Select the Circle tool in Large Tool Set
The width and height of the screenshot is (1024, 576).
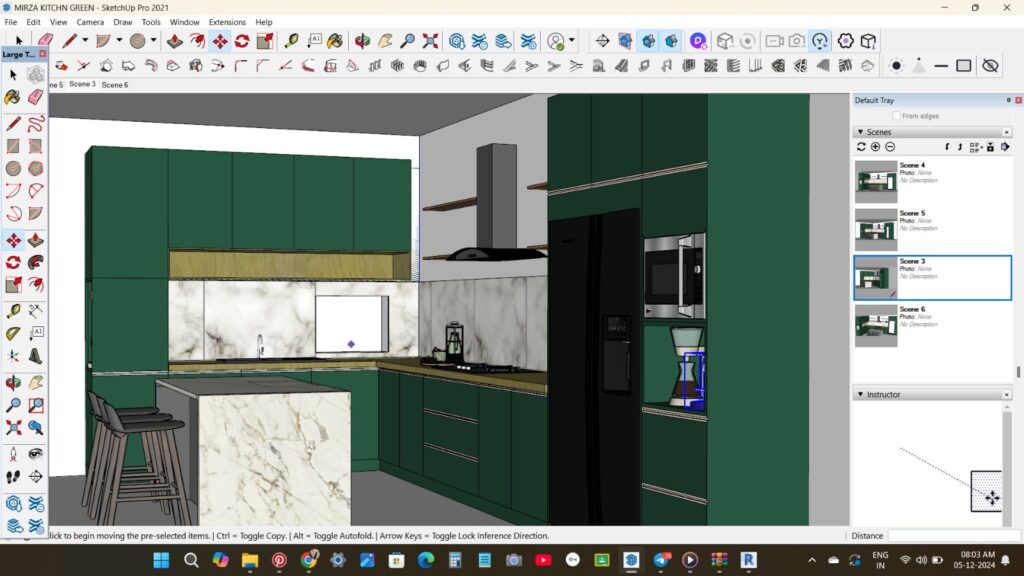coord(13,168)
